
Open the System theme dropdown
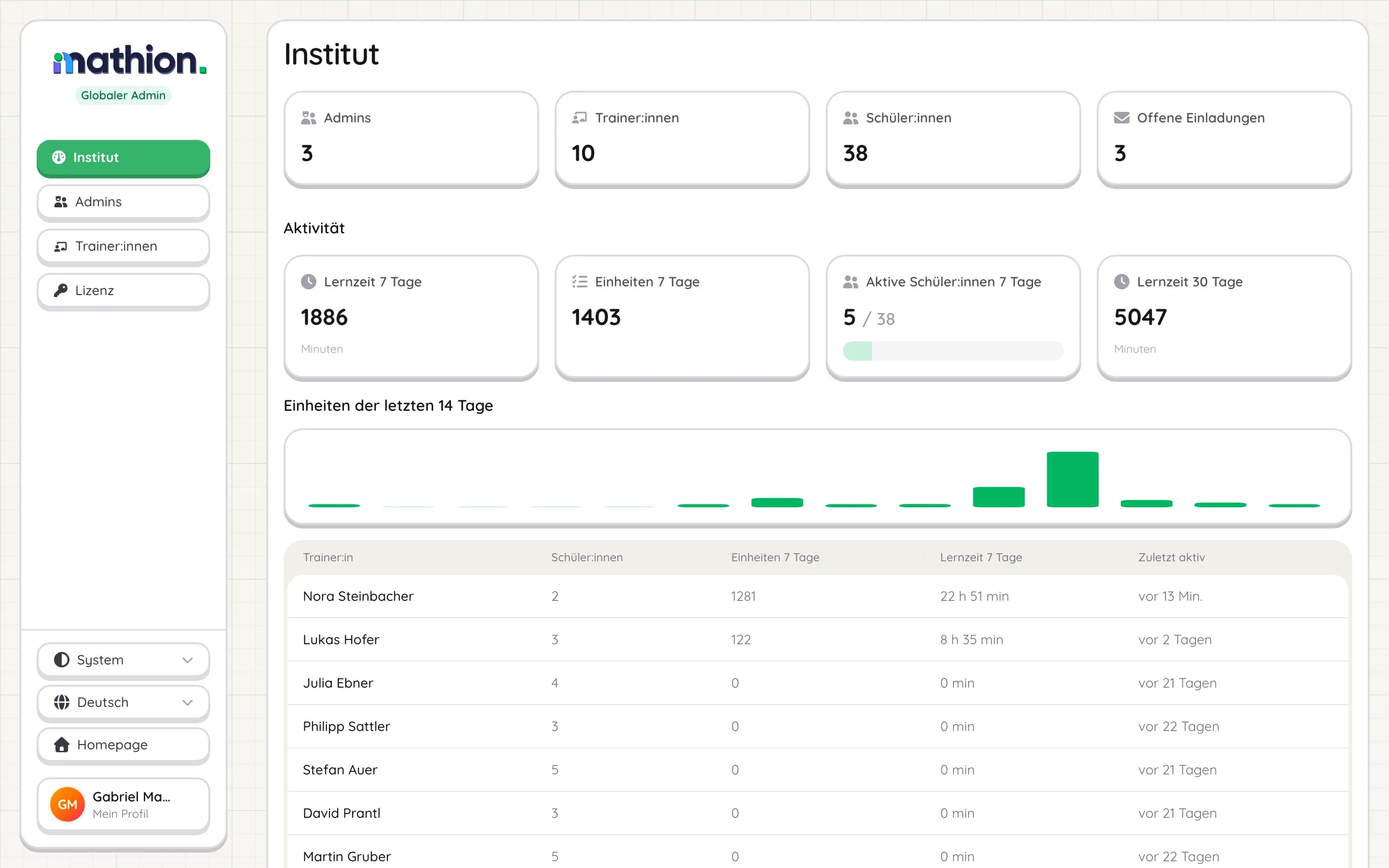(123, 660)
